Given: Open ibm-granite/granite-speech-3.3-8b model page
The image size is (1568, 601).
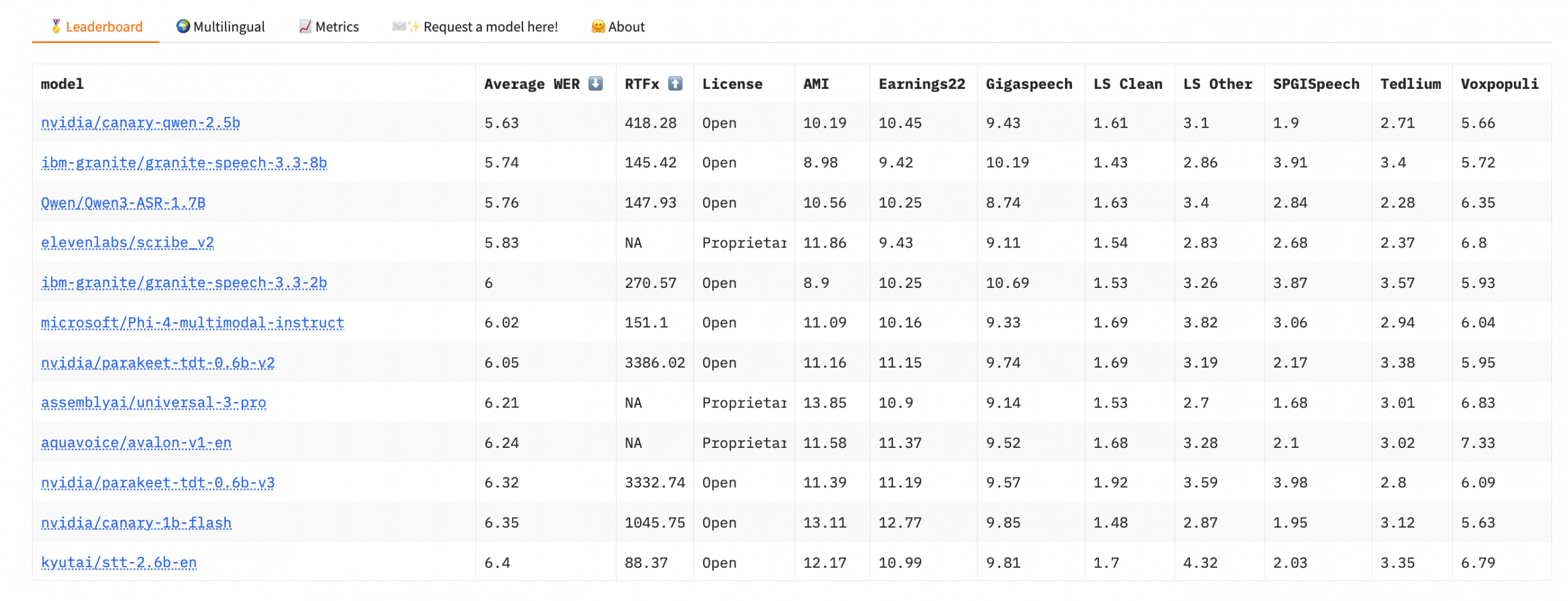Looking at the screenshot, I should tap(184, 162).
